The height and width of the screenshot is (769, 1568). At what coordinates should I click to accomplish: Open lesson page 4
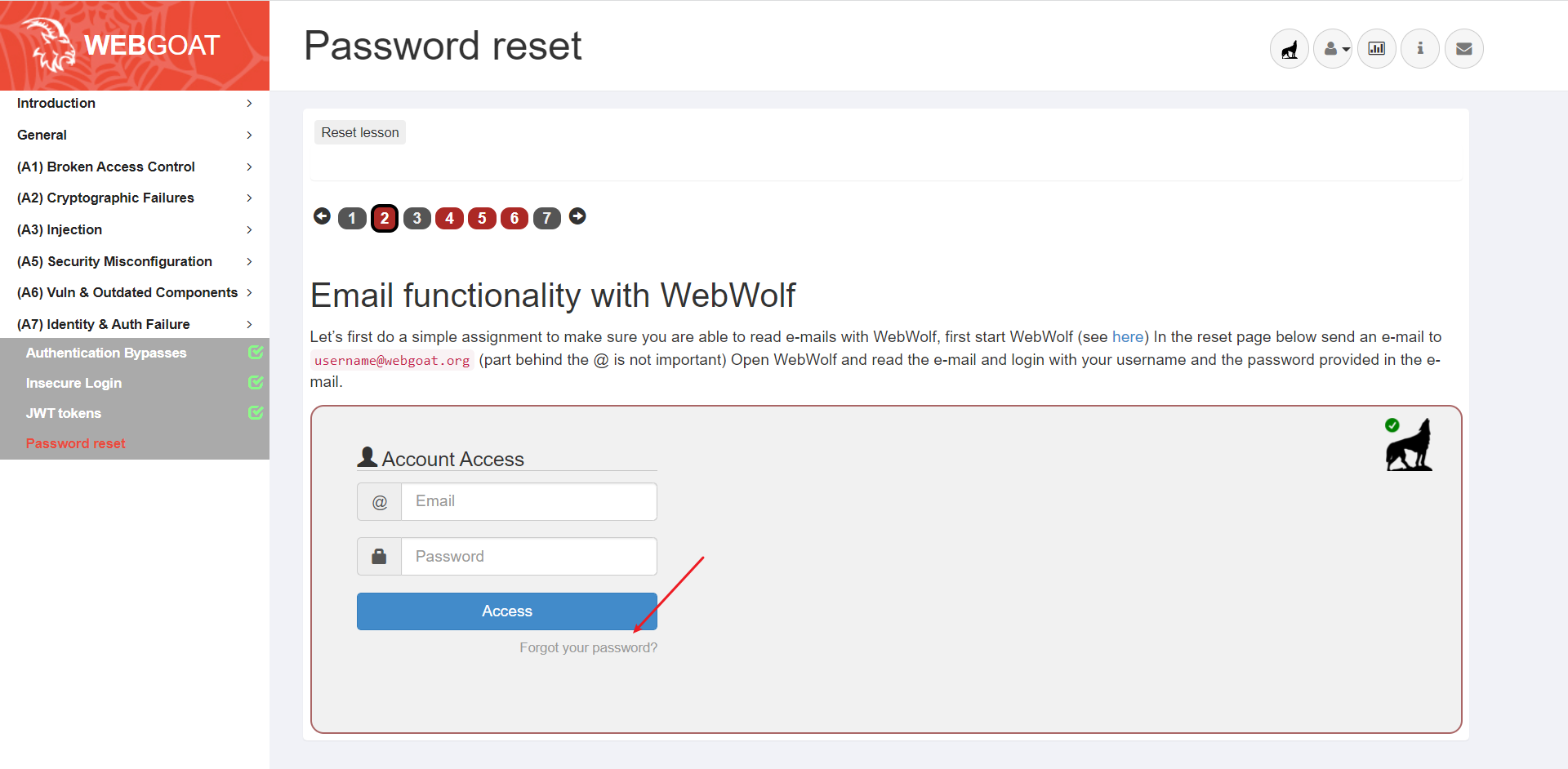(449, 218)
